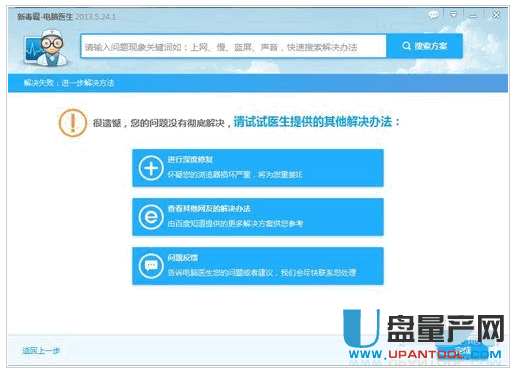Viewport: 517px width, 371px height.
Task: Go back via 返回上一步 link
Action: (41, 351)
